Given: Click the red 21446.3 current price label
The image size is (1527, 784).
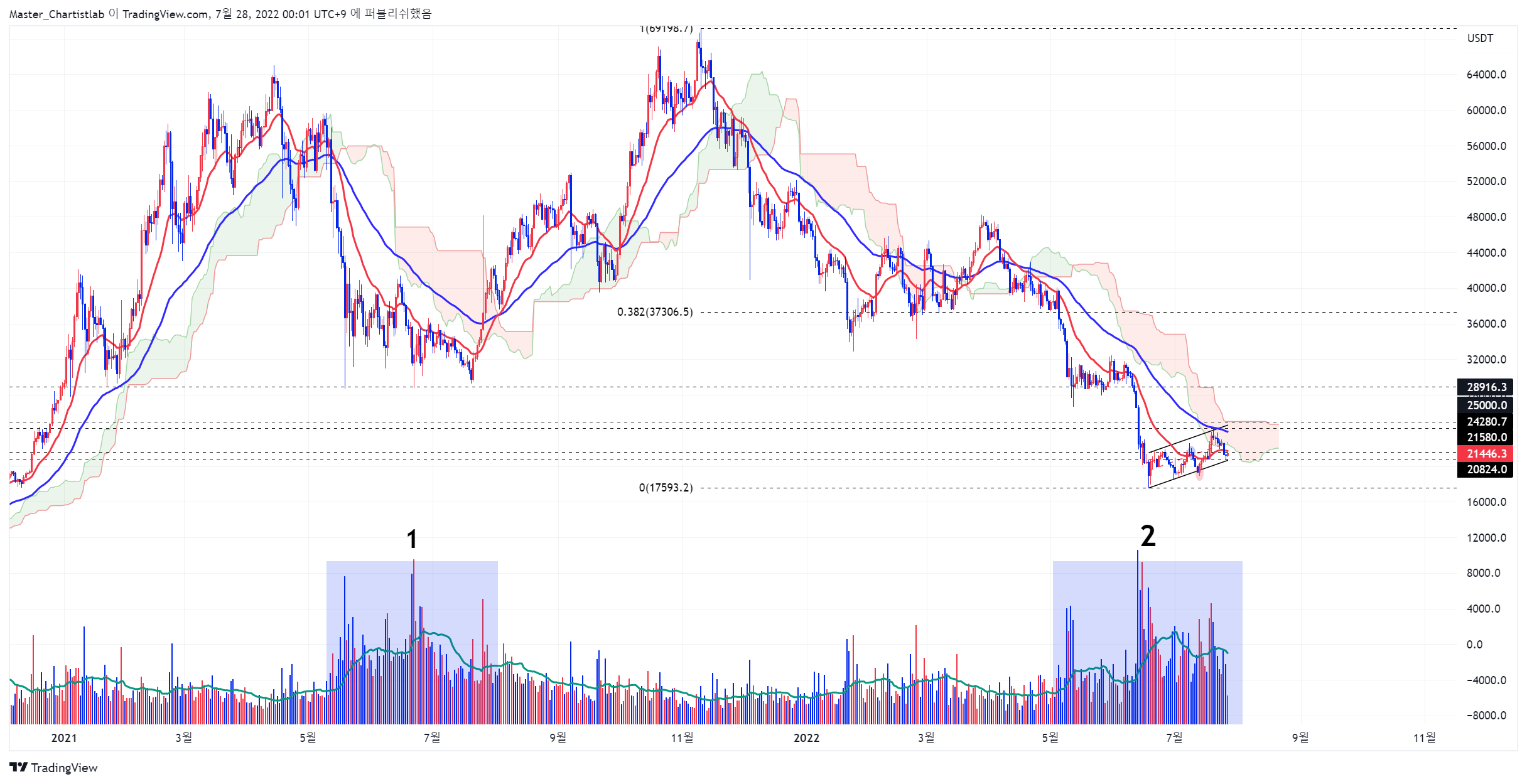Looking at the screenshot, I should pos(1485,453).
